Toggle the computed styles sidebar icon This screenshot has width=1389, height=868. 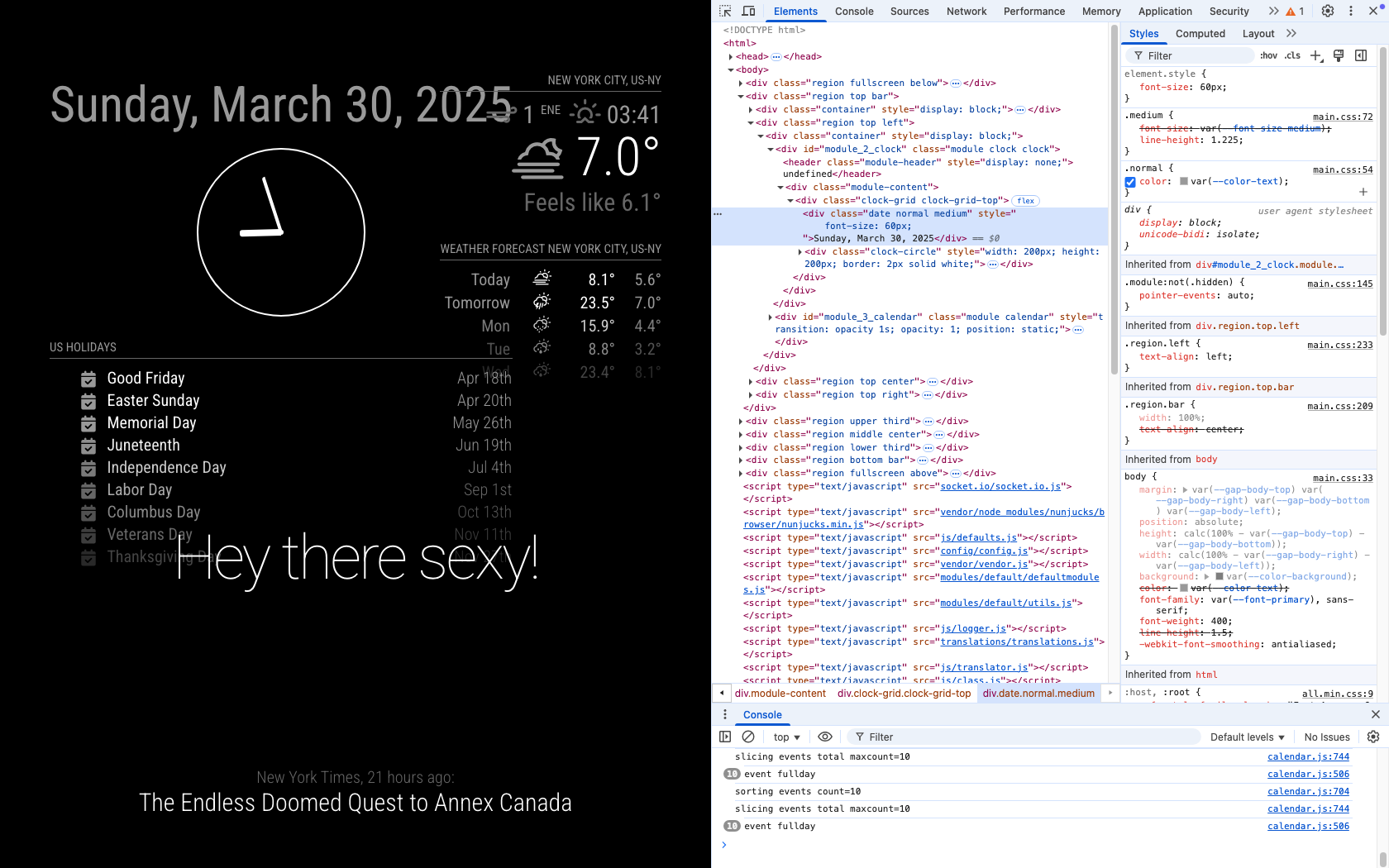click(x=1361, y=55)
